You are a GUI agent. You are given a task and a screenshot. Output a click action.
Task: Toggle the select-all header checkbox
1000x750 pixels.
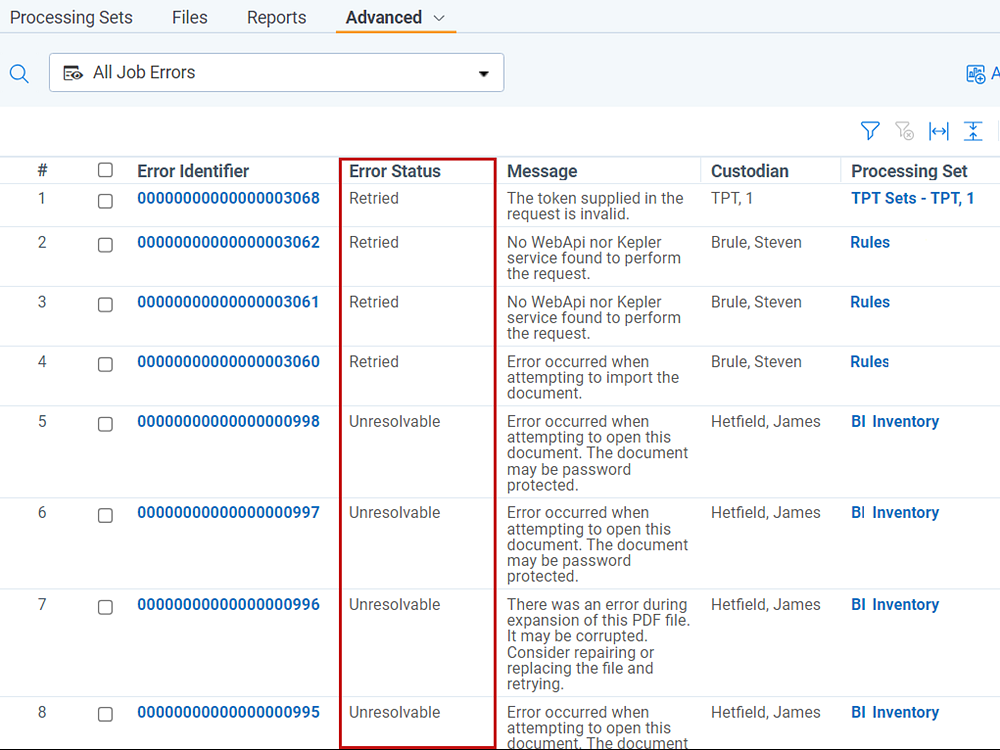click(105, 170)
